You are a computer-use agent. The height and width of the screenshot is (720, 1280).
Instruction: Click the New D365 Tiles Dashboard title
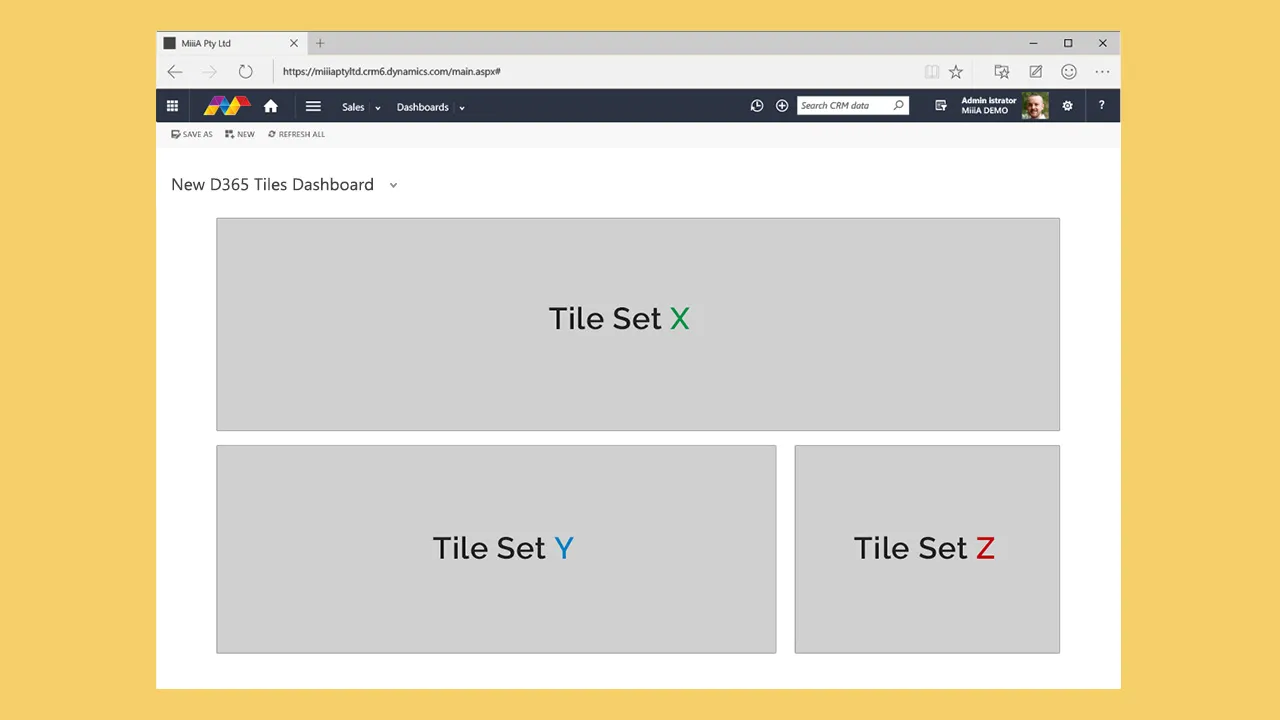click(x=272, y=185)
